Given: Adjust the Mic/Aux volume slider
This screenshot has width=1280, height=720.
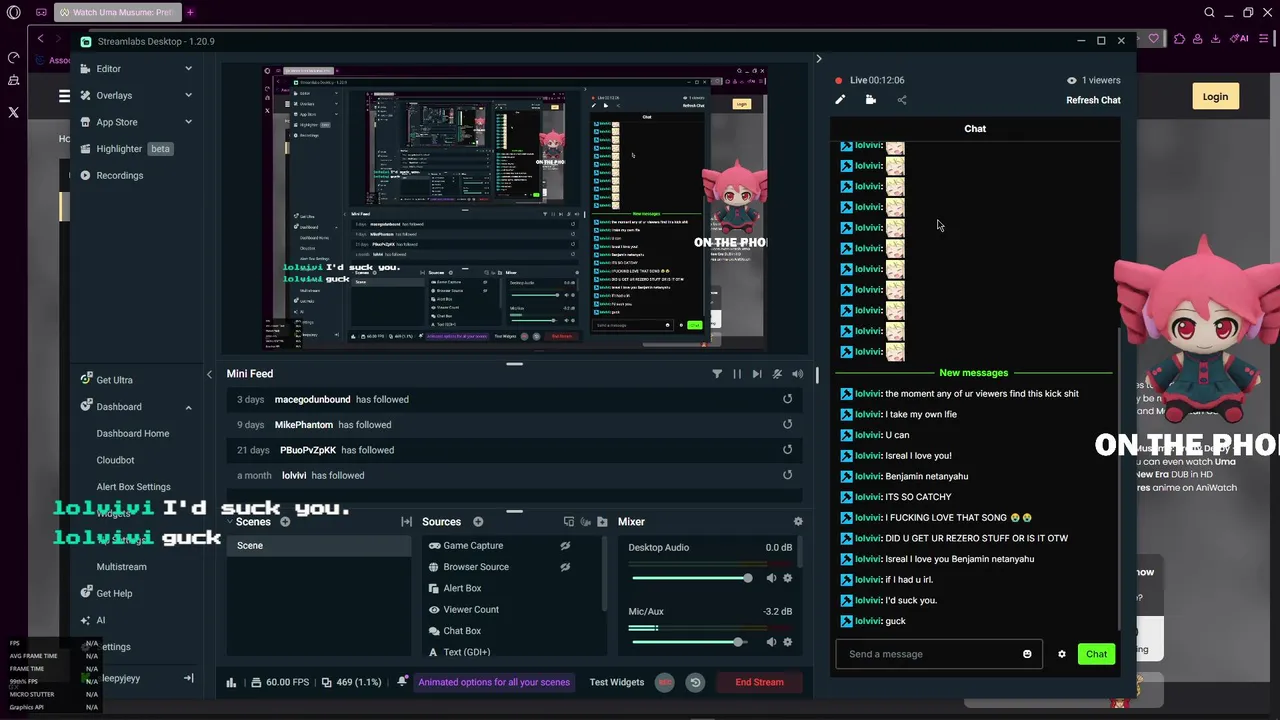Looking at the screenshot, I should point(691,642).
